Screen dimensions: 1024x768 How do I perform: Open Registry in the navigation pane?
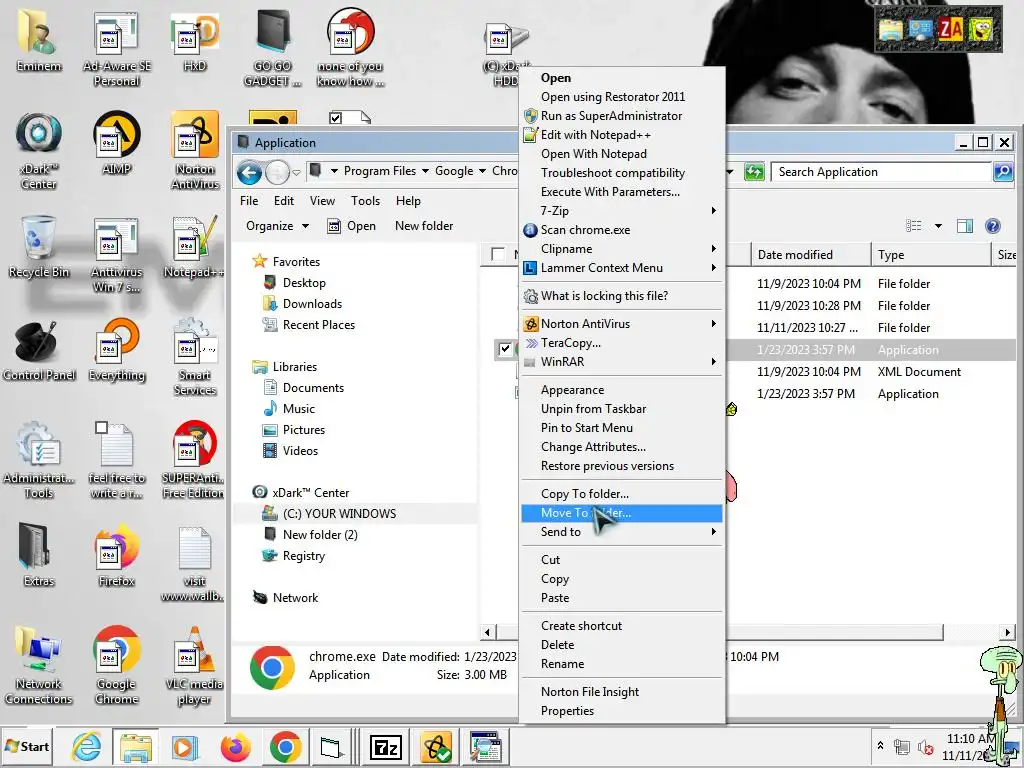pyautogui.click(x=303, y=556)
